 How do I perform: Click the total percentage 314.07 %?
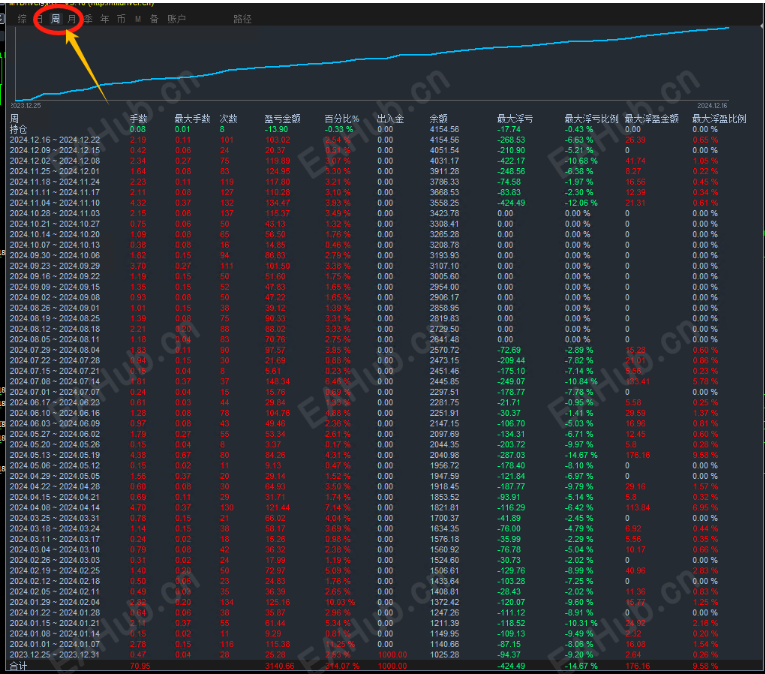click(x=342, y=666)
